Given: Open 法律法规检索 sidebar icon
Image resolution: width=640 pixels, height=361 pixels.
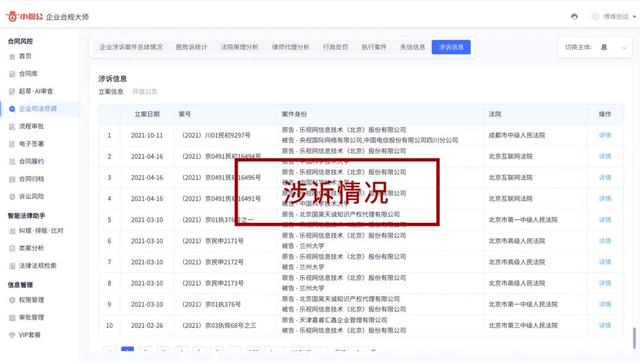Looking at the screenshot, I should tap(12, 266).
